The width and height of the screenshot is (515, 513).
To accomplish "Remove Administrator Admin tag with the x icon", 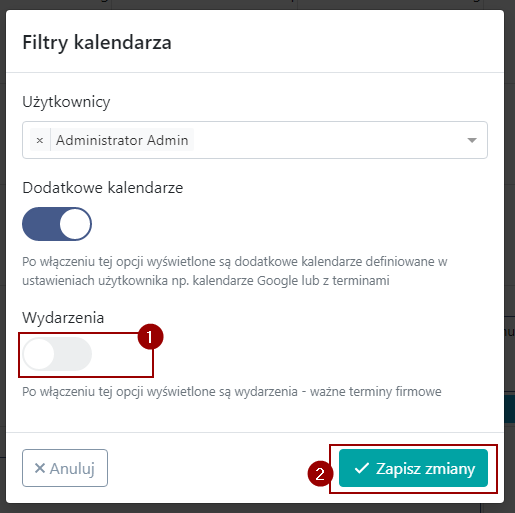I will (x=40, y=140).
